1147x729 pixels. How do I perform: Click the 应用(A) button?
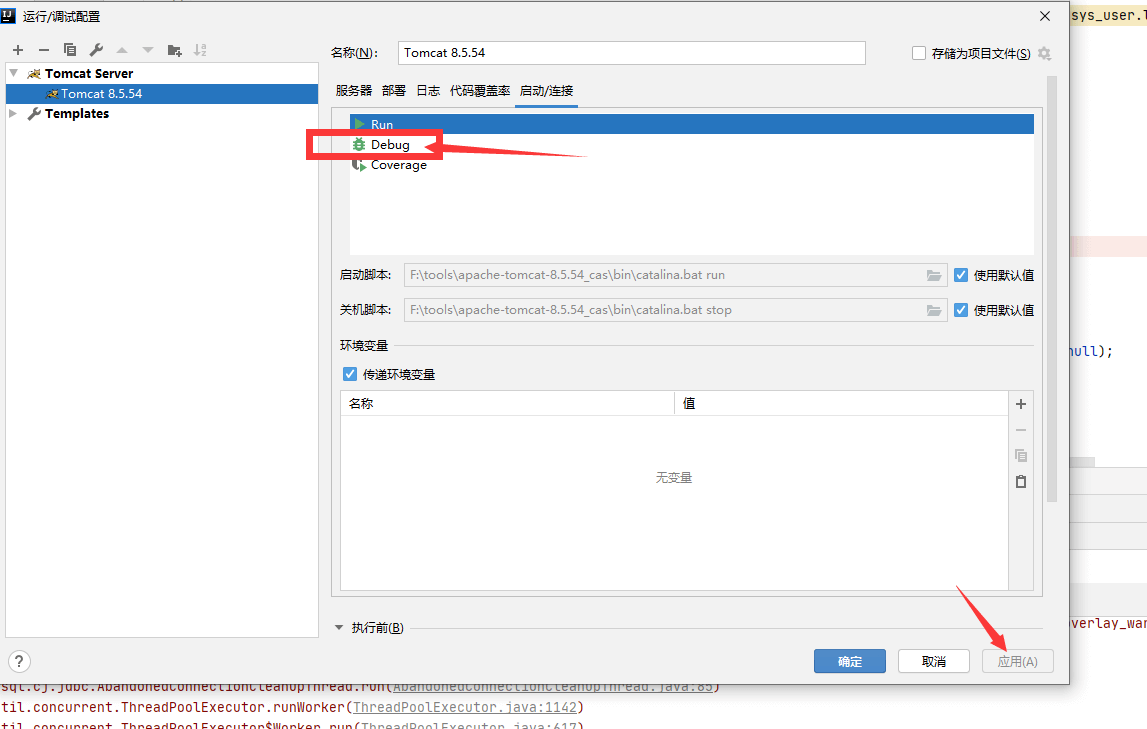(1018, 661)
